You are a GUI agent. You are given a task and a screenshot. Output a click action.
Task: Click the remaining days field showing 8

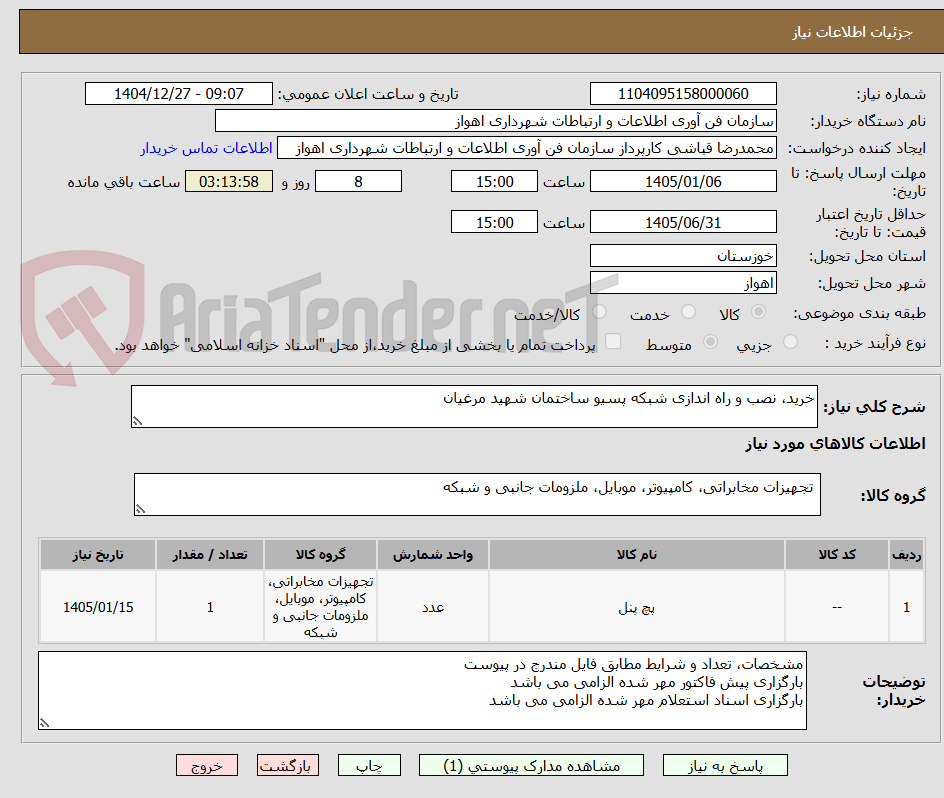358,181
